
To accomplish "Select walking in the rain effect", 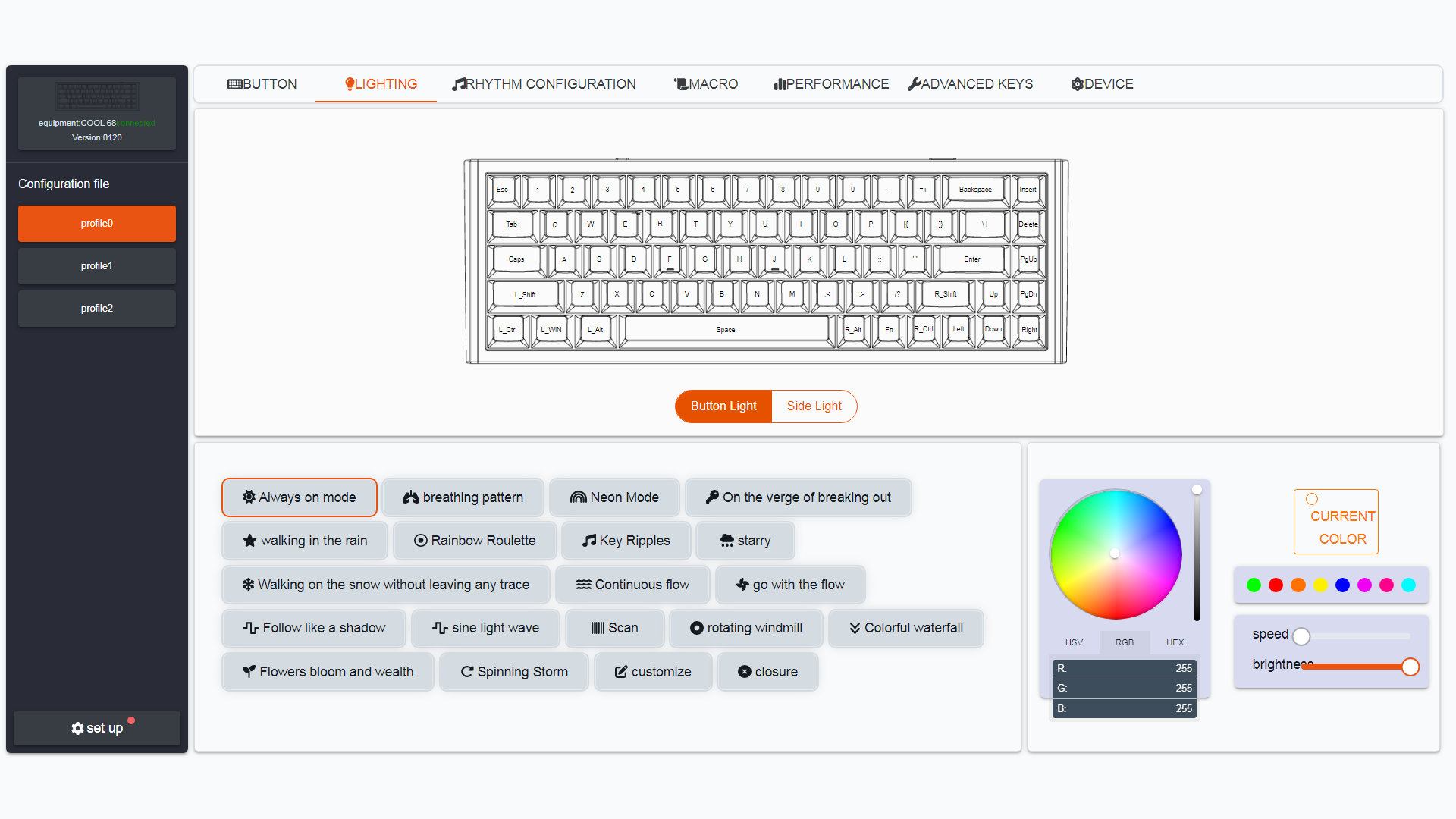I will point(305,541).
